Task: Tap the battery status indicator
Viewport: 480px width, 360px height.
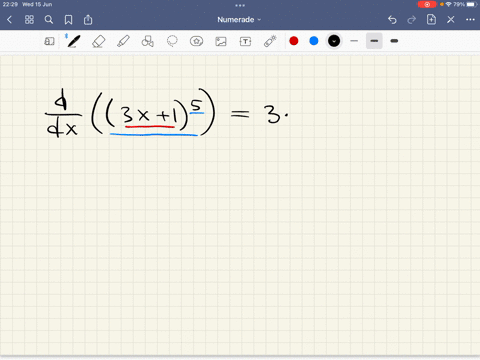Action: pos(471,4)
